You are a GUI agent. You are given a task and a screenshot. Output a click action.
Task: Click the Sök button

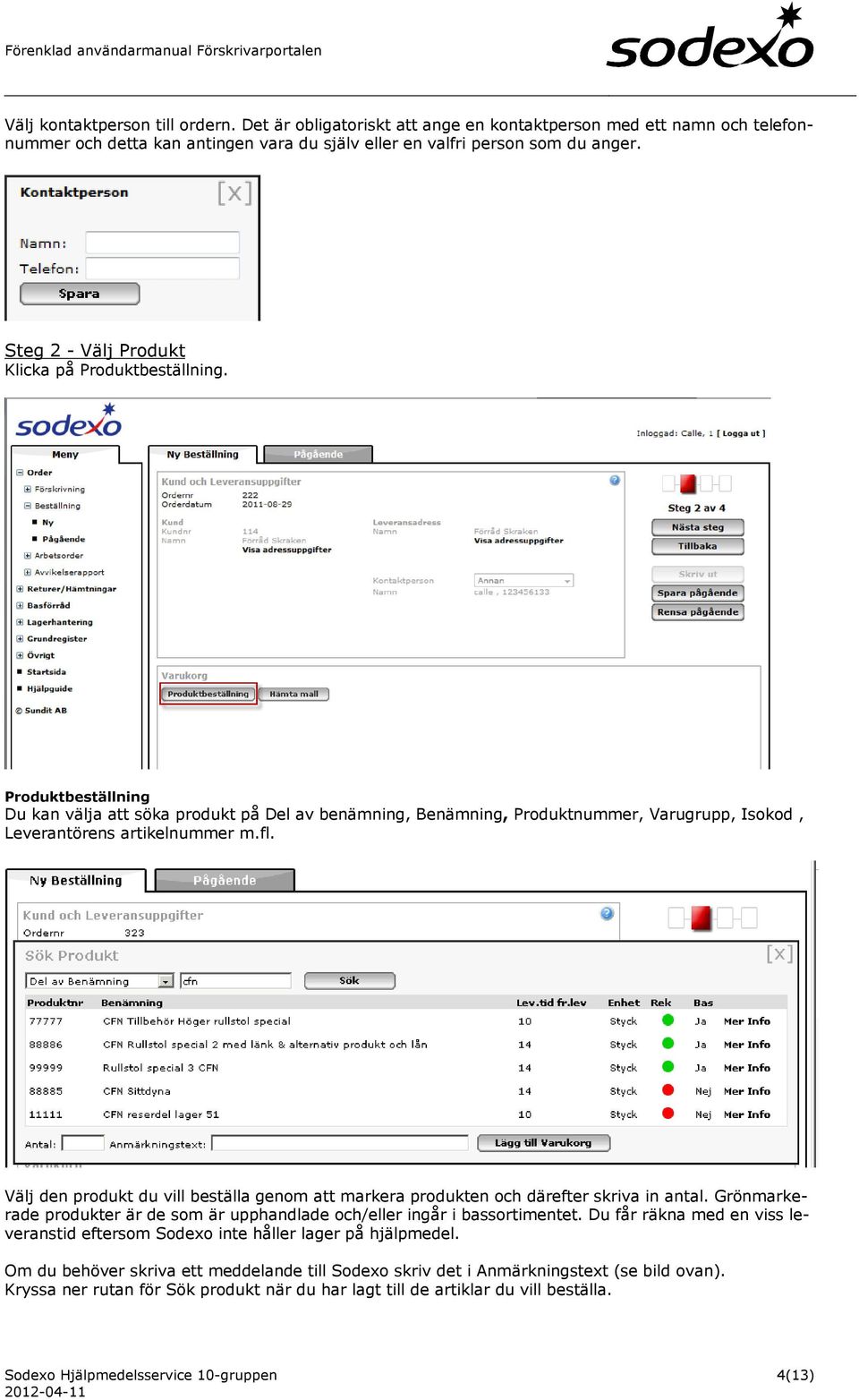coord(350,981)
